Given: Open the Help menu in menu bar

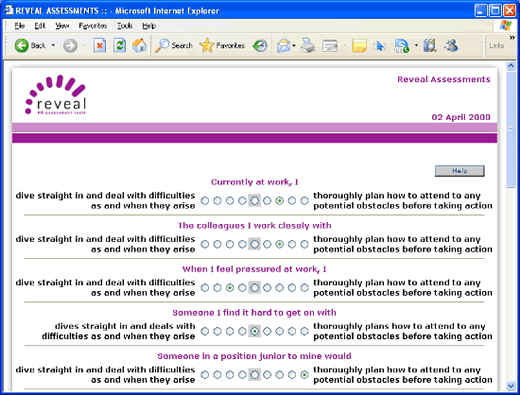Looking at the screenshot, I should pyautogui.click(x=149, y=26).
